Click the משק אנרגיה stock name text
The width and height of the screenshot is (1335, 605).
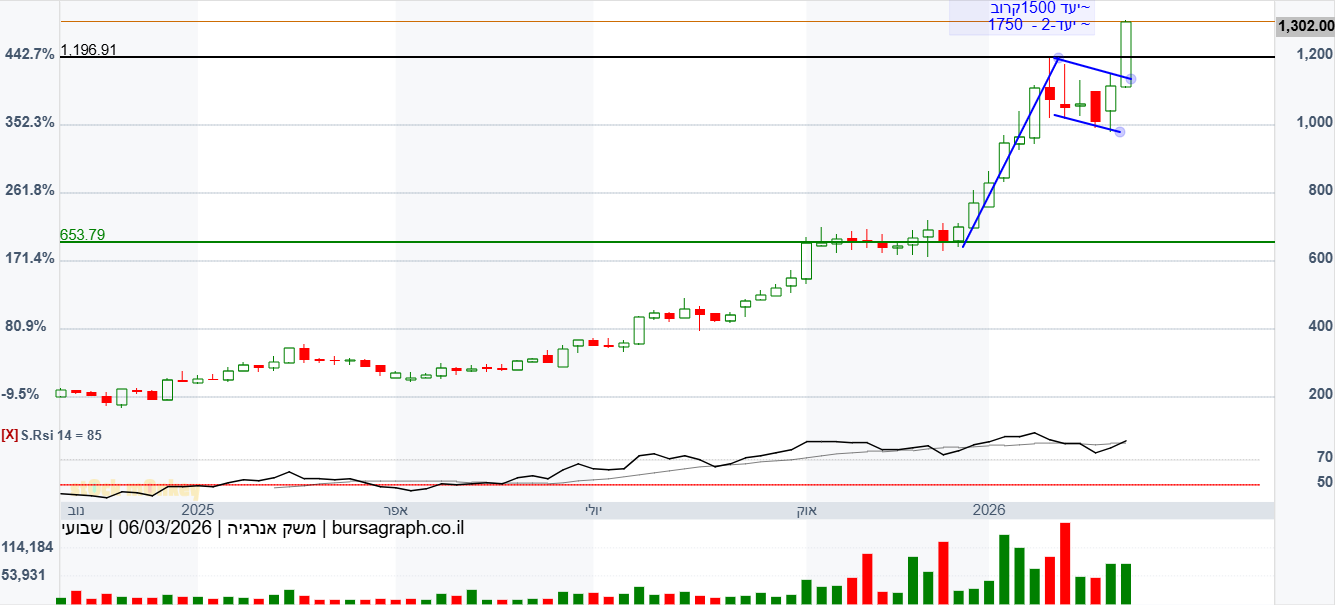[270, 528]
